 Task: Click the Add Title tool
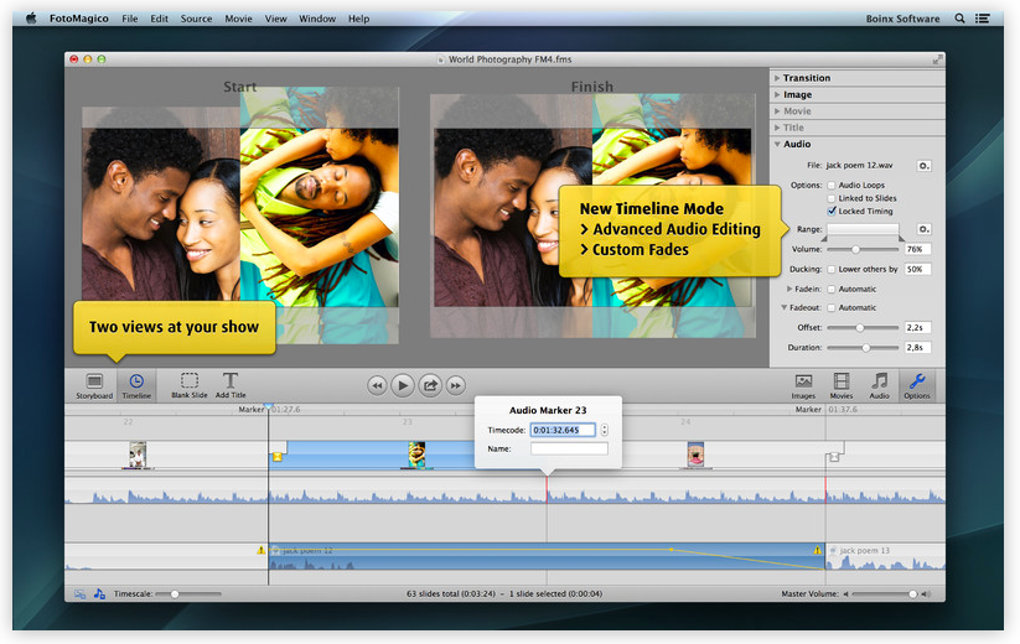pos(230,385)
